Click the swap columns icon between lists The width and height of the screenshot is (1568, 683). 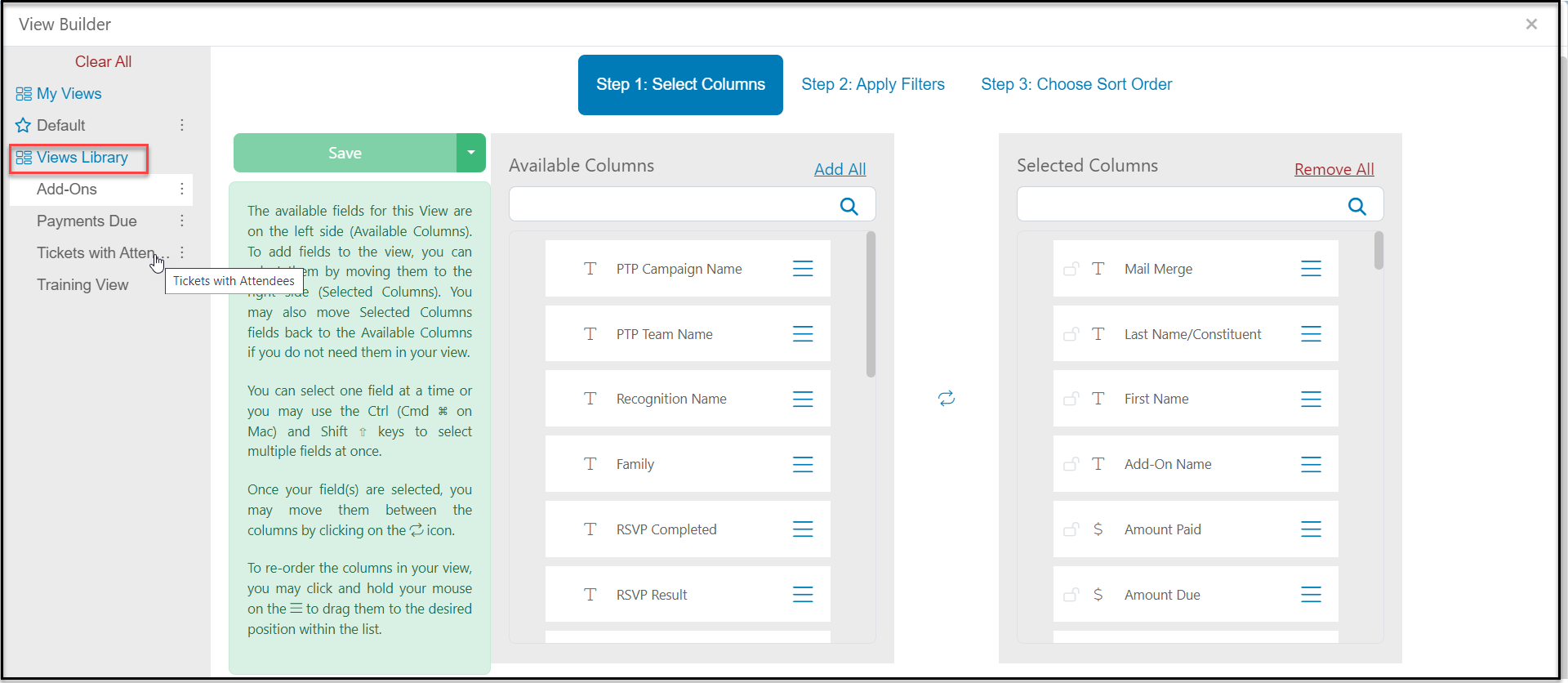pyautogui.click(x=947, y=399)
